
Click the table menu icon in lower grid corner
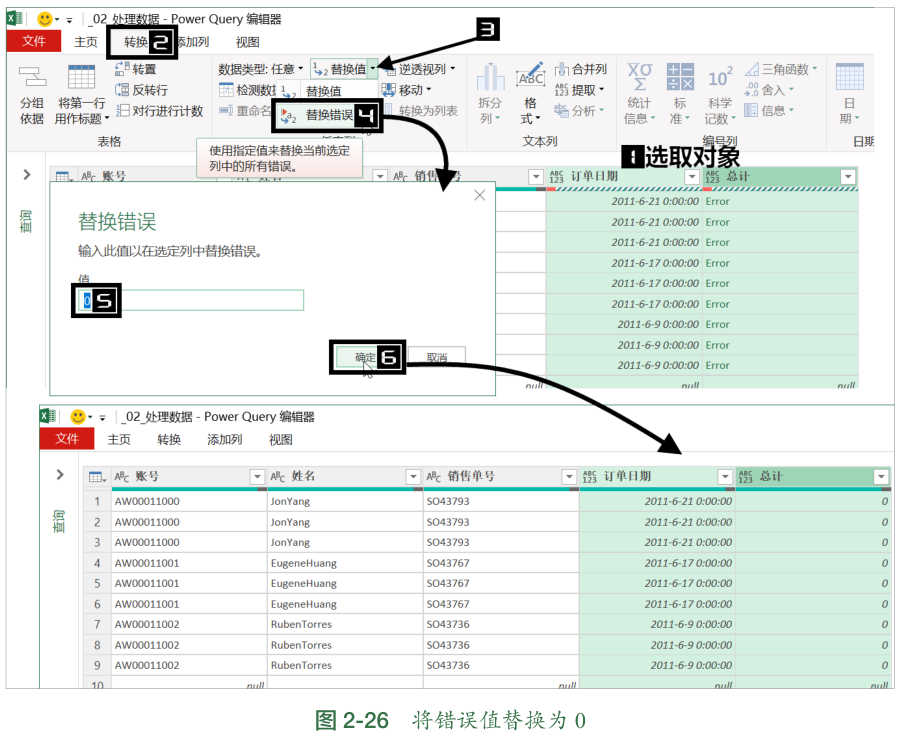[x=97, y=477]
